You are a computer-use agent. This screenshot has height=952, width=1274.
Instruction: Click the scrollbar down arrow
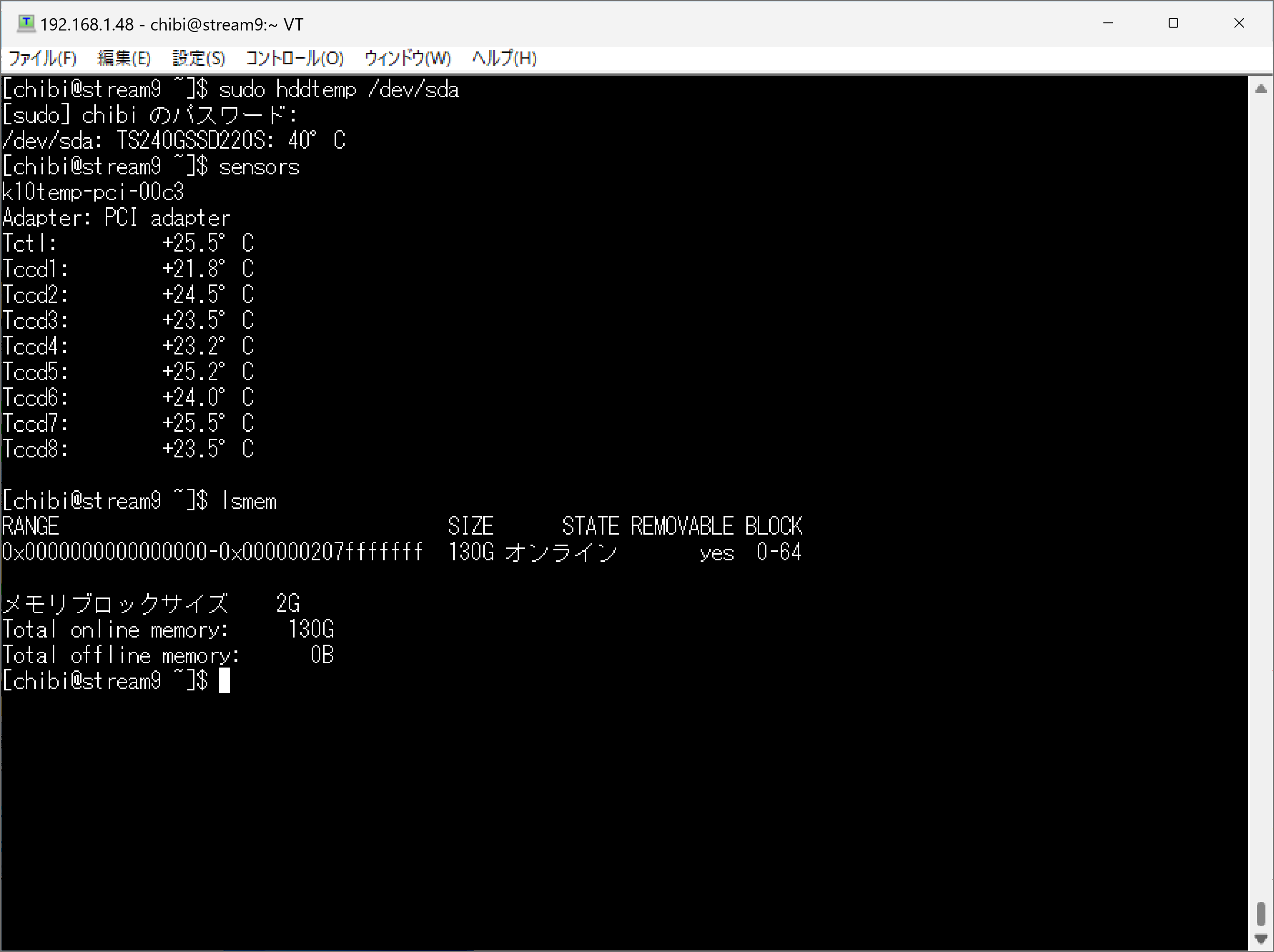(x=1260, y=938)
